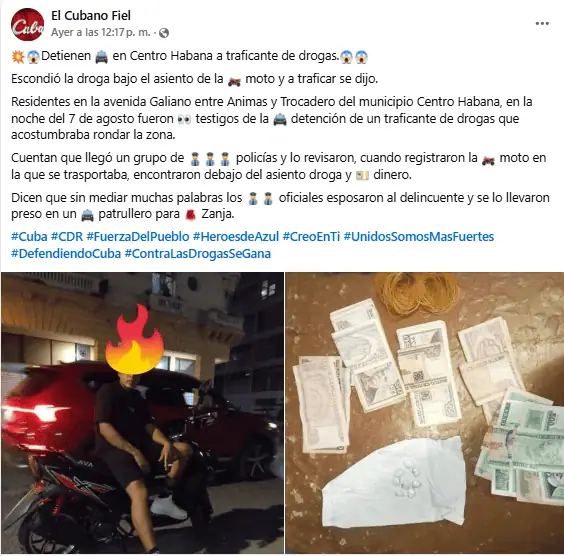
Task: Open the #DefendiendoCuba hashtag
Action: click(66, 254)
